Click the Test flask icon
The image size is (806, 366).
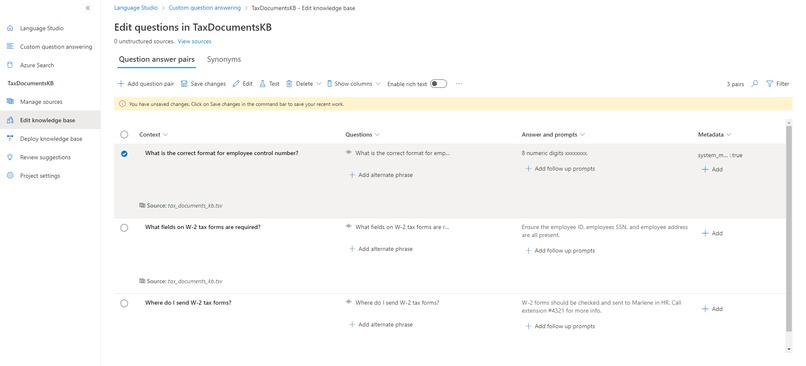[x=262, y=84]
